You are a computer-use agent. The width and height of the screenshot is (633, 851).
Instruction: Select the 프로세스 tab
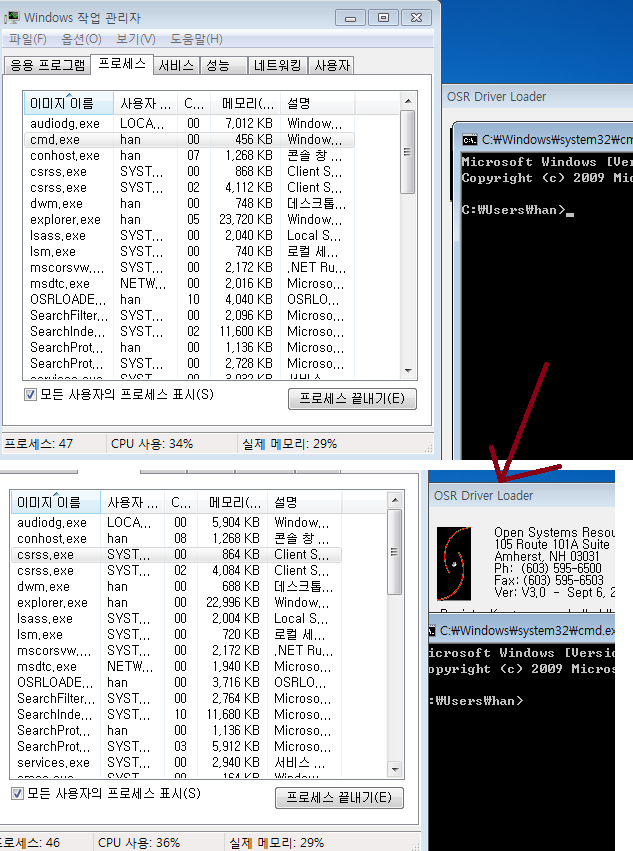coord(122,64)
